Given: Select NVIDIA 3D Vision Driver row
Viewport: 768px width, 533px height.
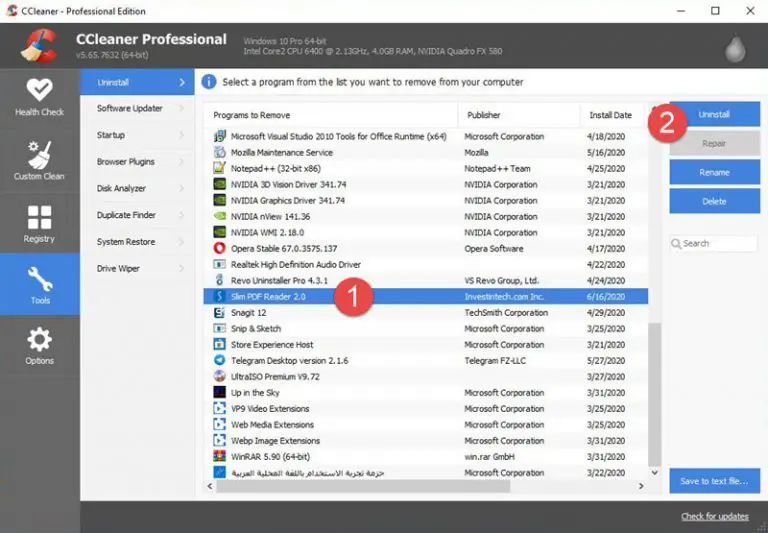Looking at the screenshot, I should [x=426, y=184].
